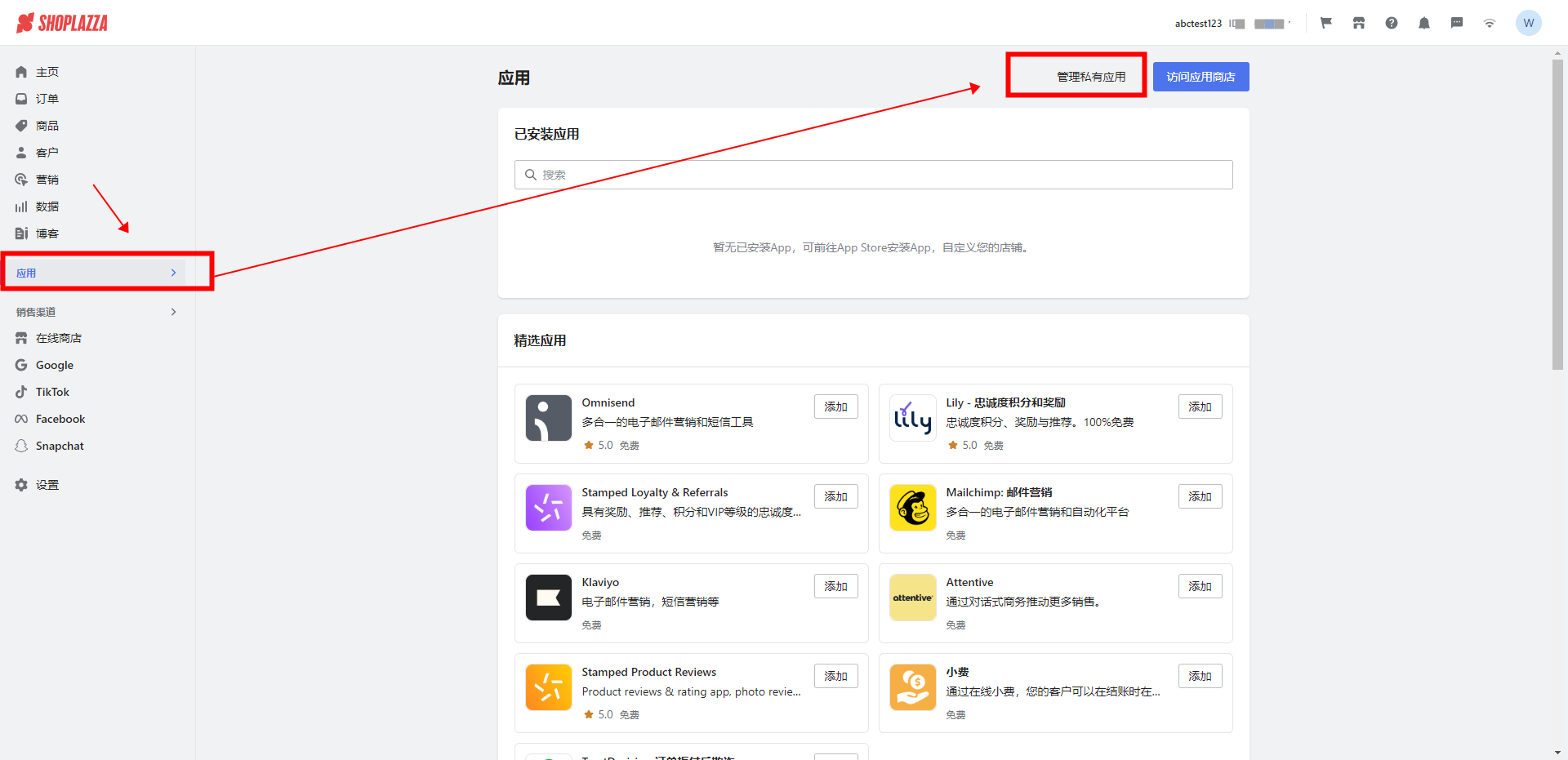Select the Marketing (营销) icon

point(21,179)
